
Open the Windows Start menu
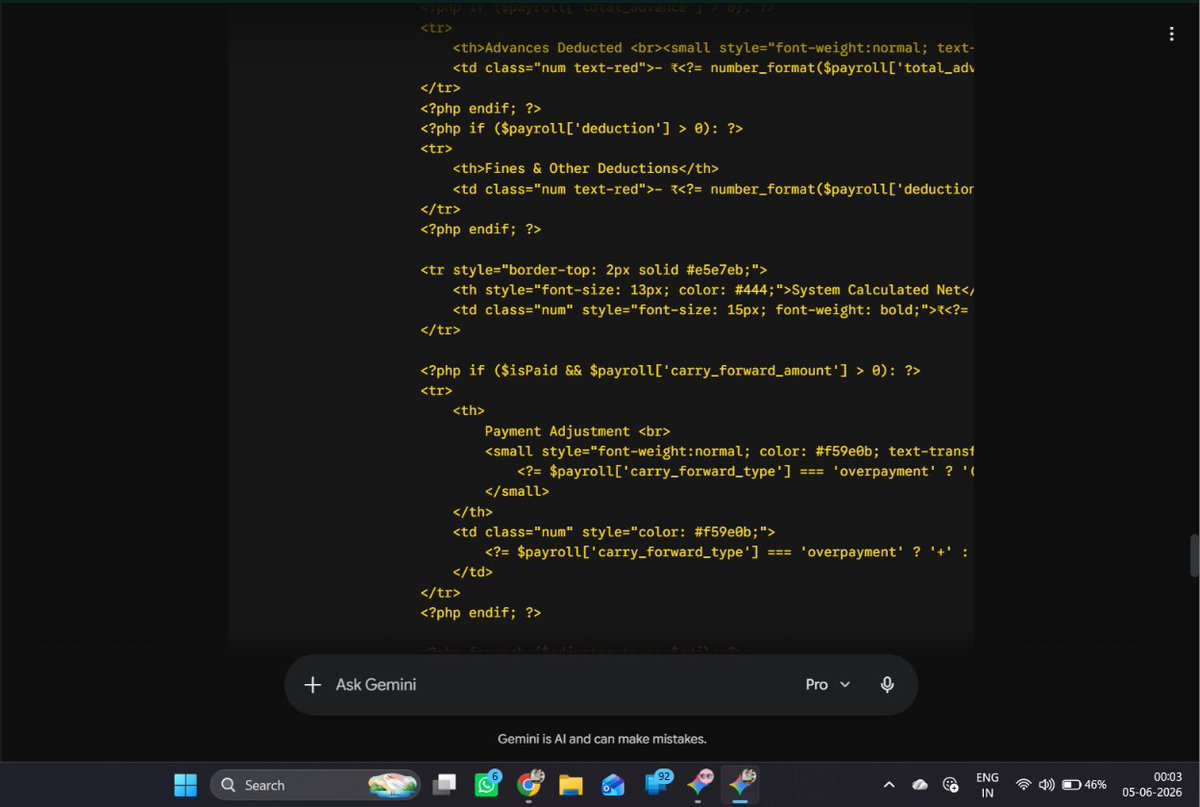tap(186, 785)
